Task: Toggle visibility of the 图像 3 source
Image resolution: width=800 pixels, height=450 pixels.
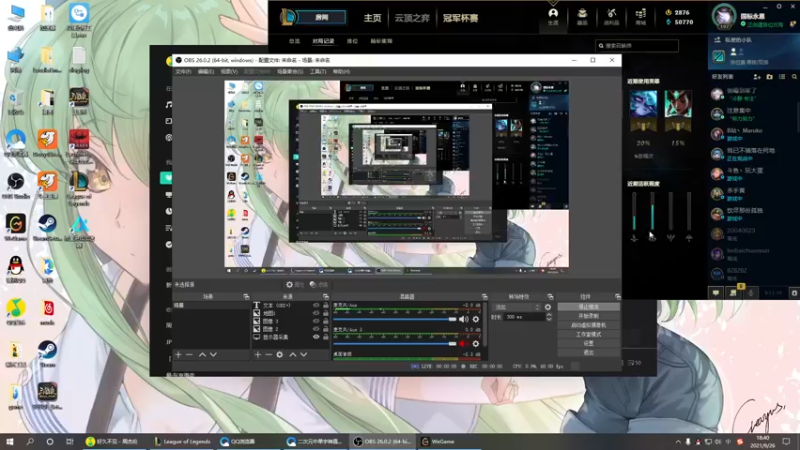Action: click(x=316, y=321)
